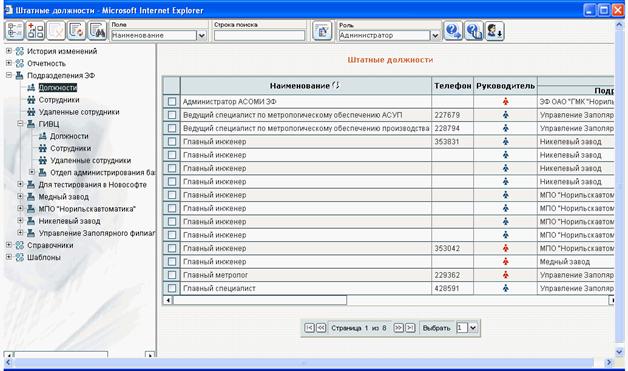
Task: Go to the last page
Action: click(410, 328)
